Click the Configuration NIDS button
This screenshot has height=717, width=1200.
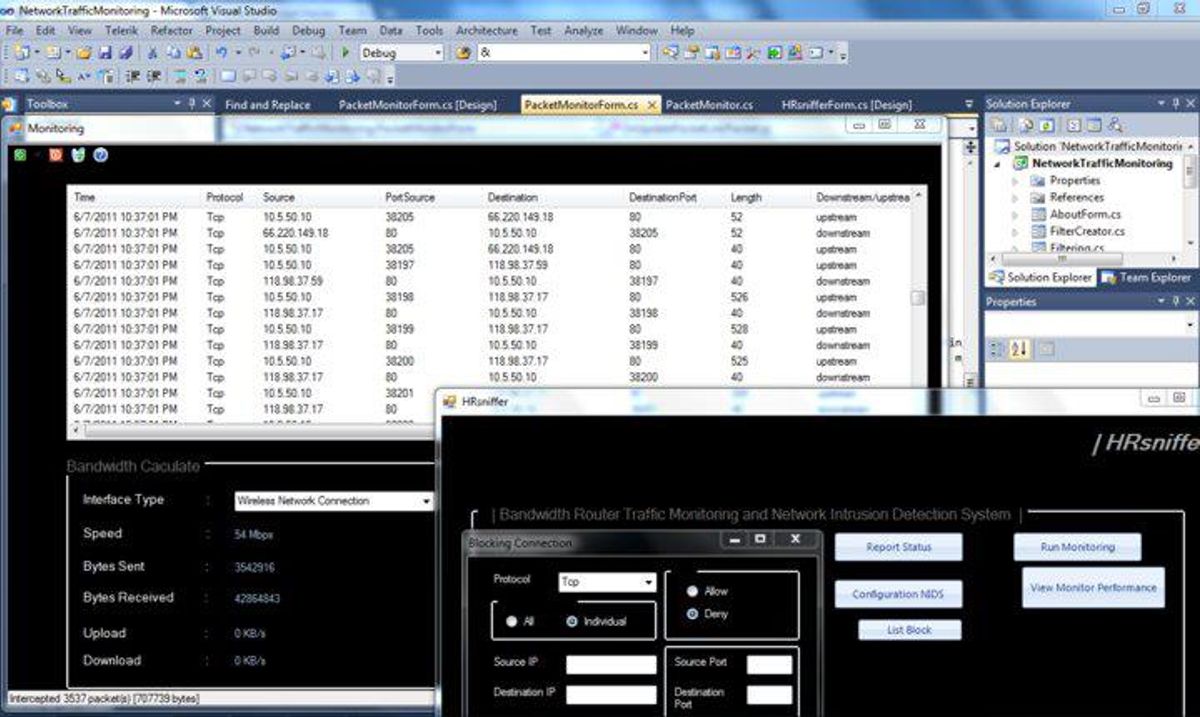pyautogui.click(x=898, y=594)
